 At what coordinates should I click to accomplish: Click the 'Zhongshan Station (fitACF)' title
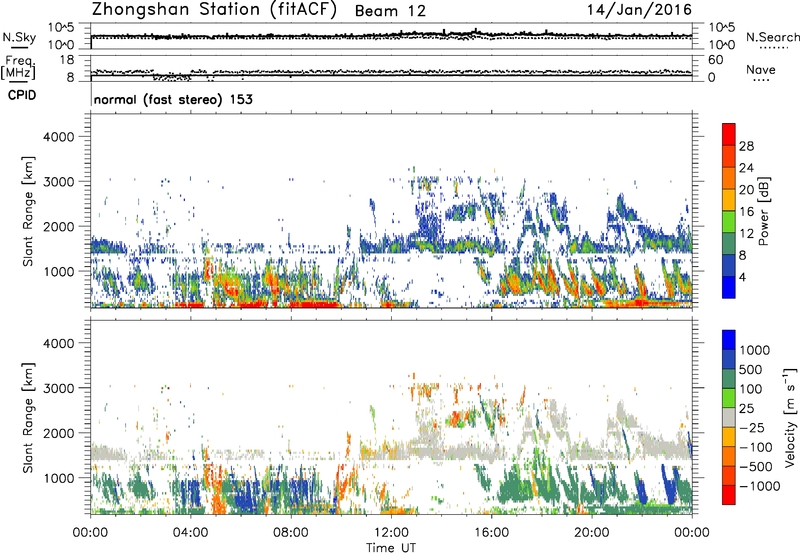tap(214, 10)
